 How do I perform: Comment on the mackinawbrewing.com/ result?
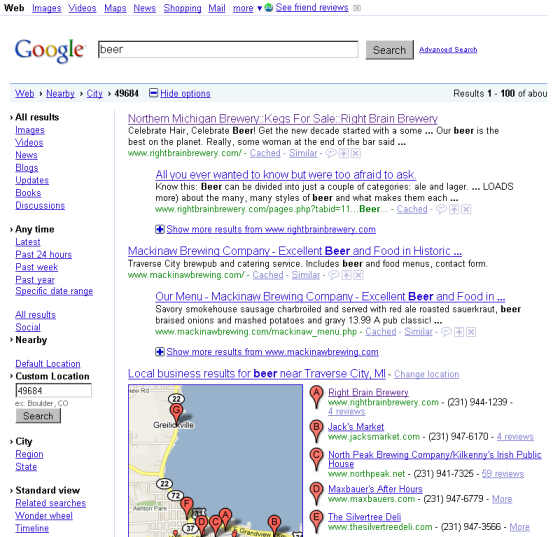click(x=334, y=275)
